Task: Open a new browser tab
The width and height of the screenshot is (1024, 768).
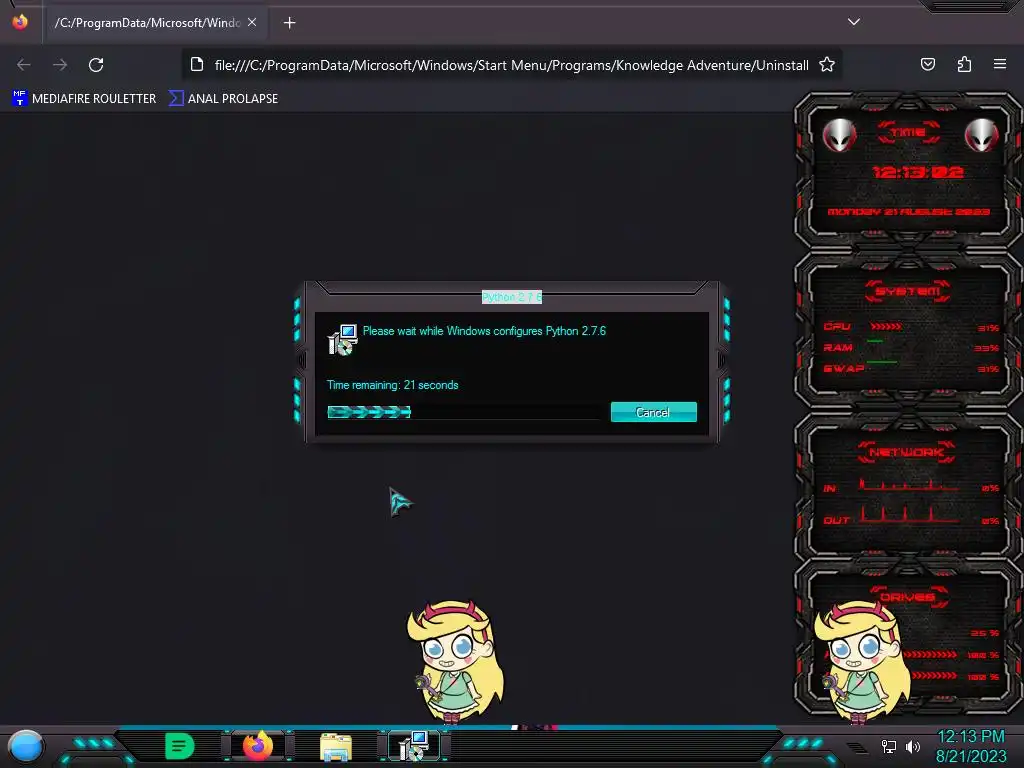Action: click(289, 23)
